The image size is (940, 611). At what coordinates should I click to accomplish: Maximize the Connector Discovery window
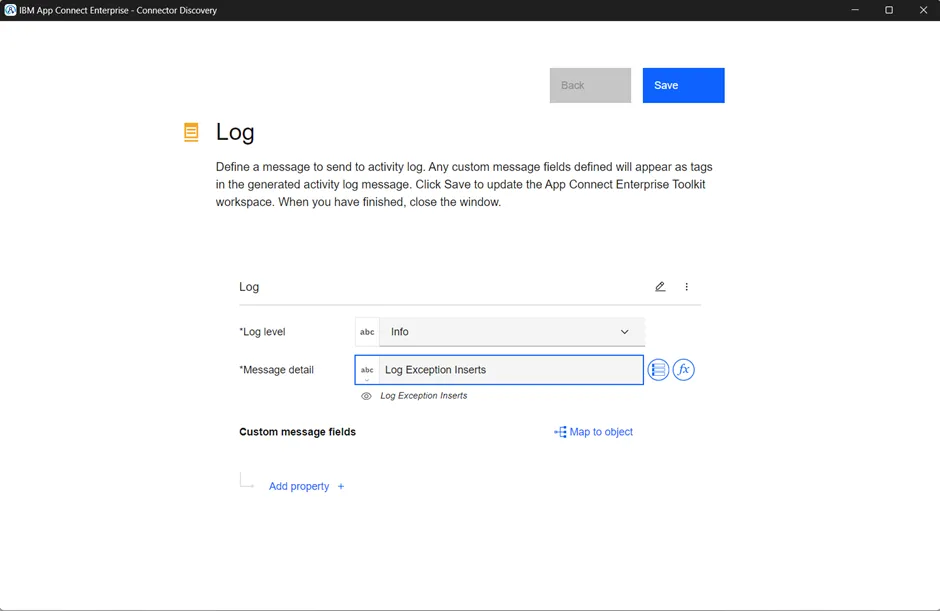pyautogui.click(x=889, y=10)
